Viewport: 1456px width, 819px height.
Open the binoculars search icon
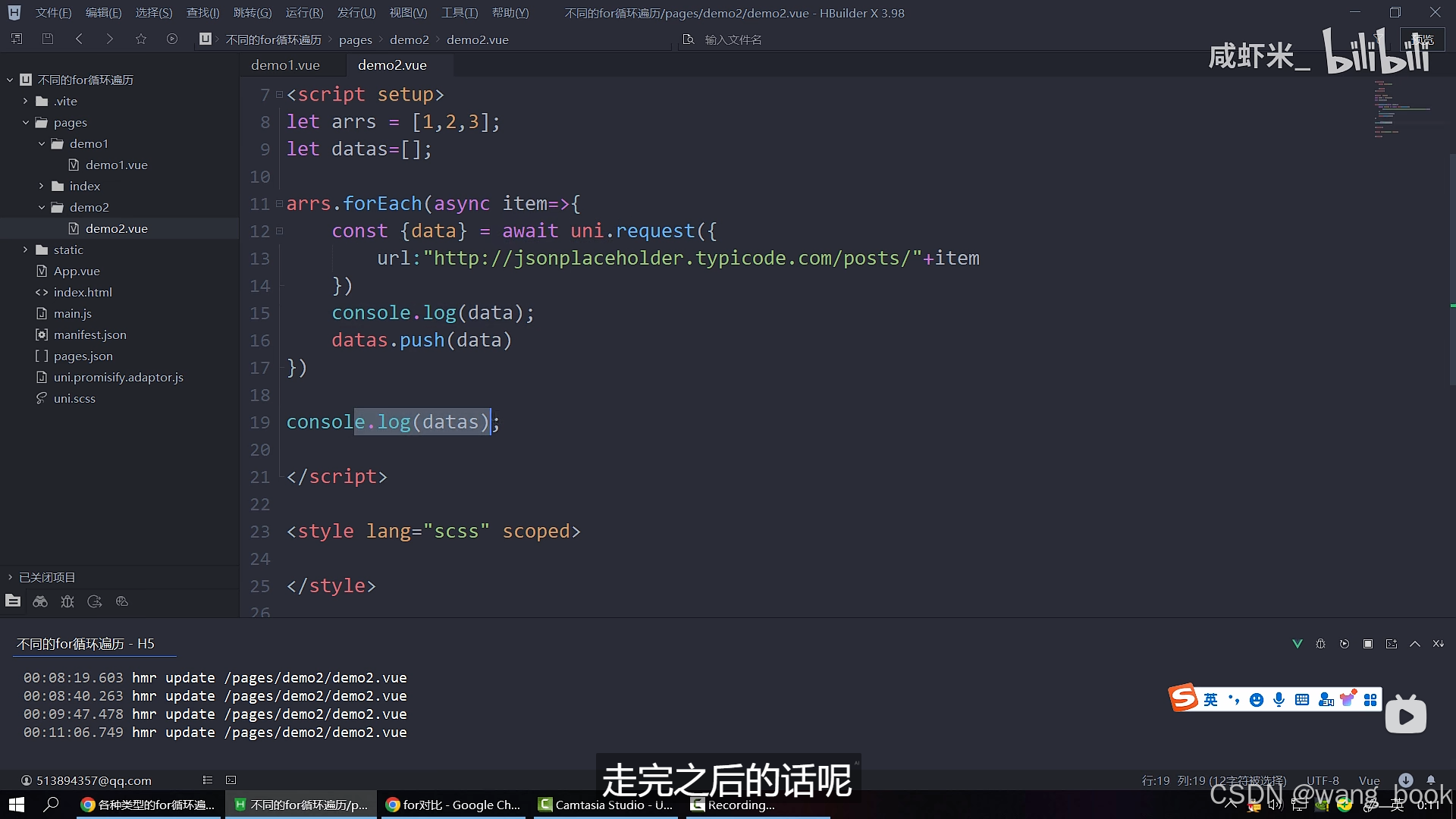coord(40,601)
